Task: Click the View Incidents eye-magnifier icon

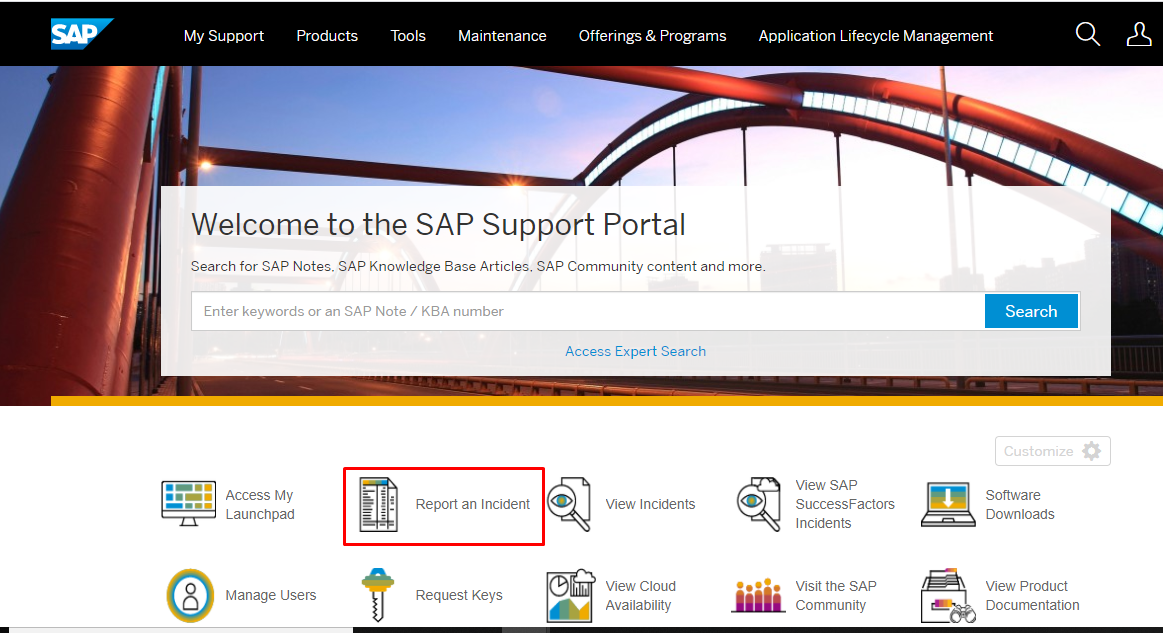Action: (x=569, y=505)
